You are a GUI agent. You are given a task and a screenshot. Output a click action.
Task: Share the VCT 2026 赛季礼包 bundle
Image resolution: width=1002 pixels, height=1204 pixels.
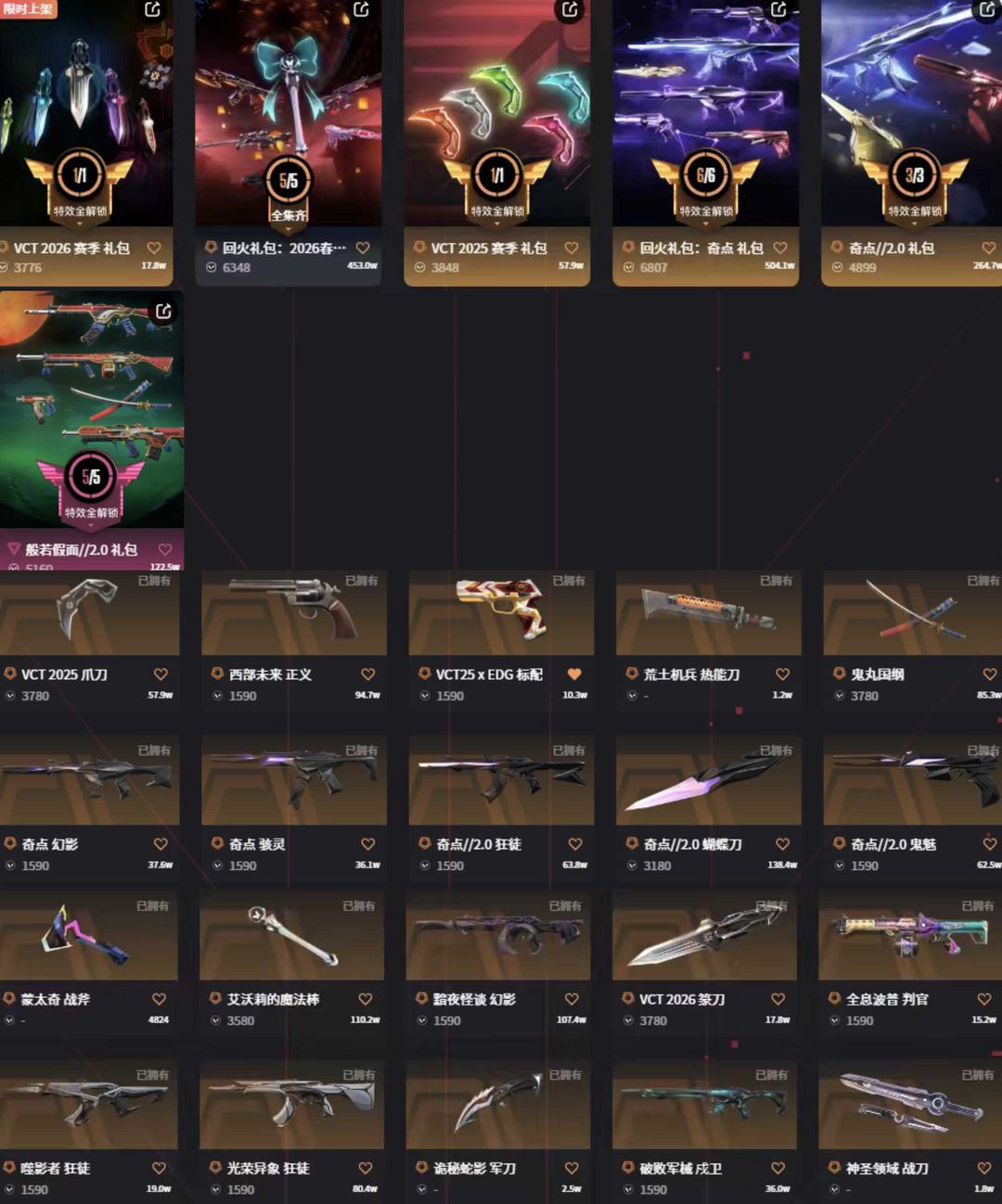coord(153,9)
